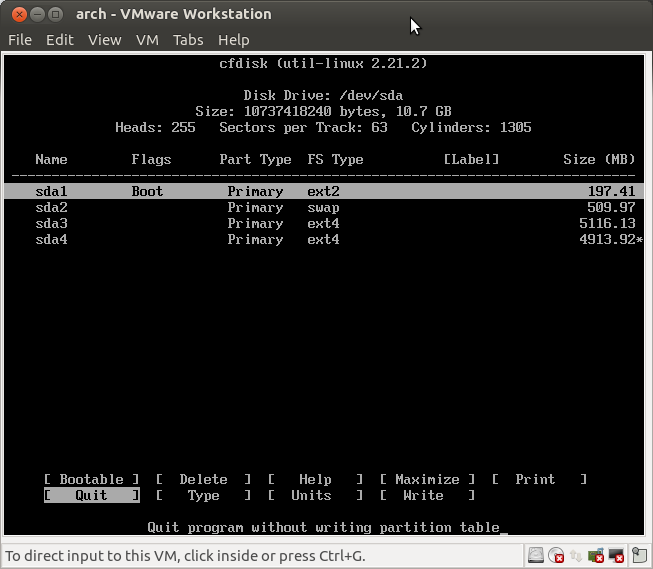
Task: Open the View menu
Action: point(105,40)
